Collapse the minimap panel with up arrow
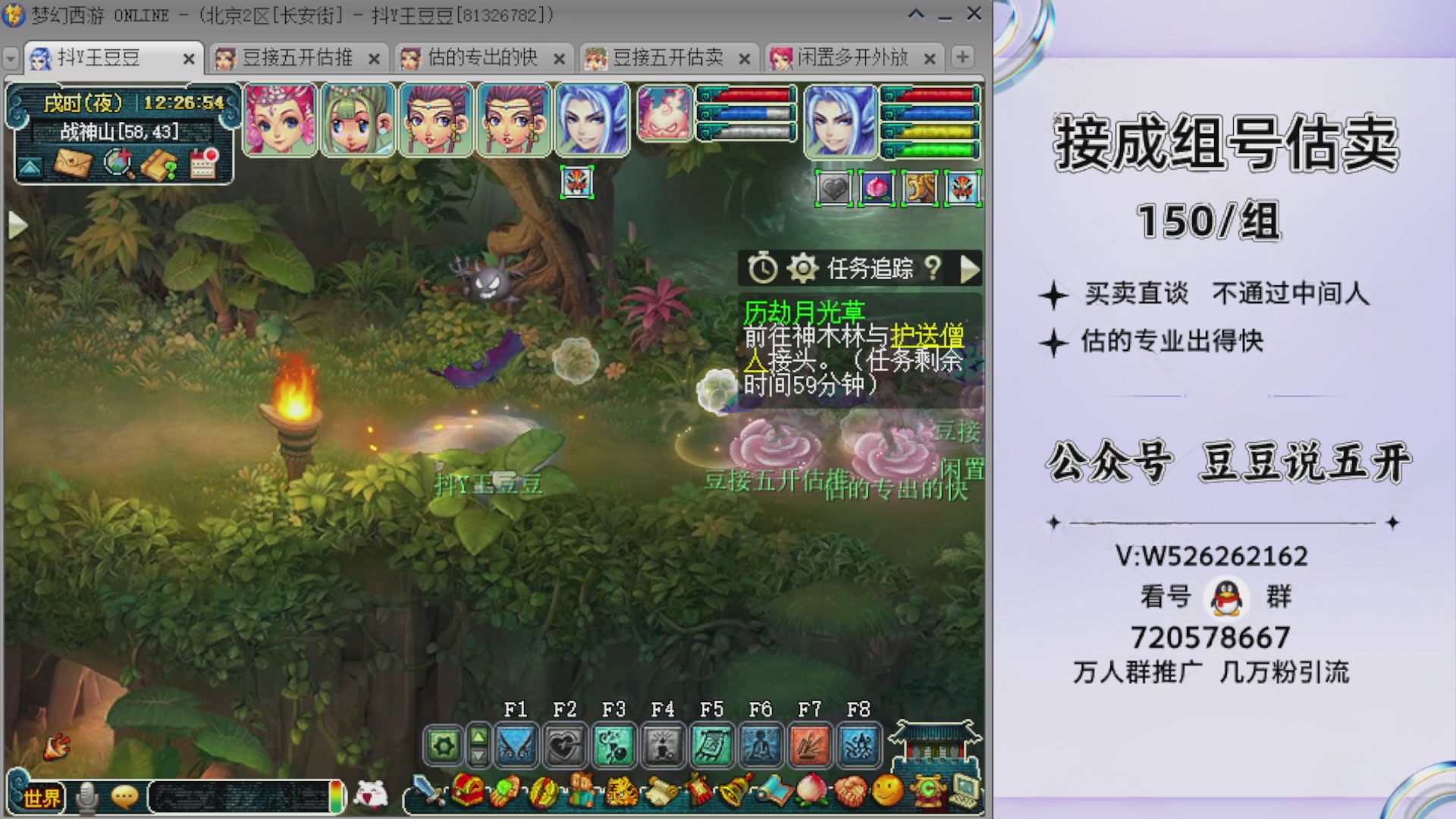 pyautogui.click(x=30, y=167)
